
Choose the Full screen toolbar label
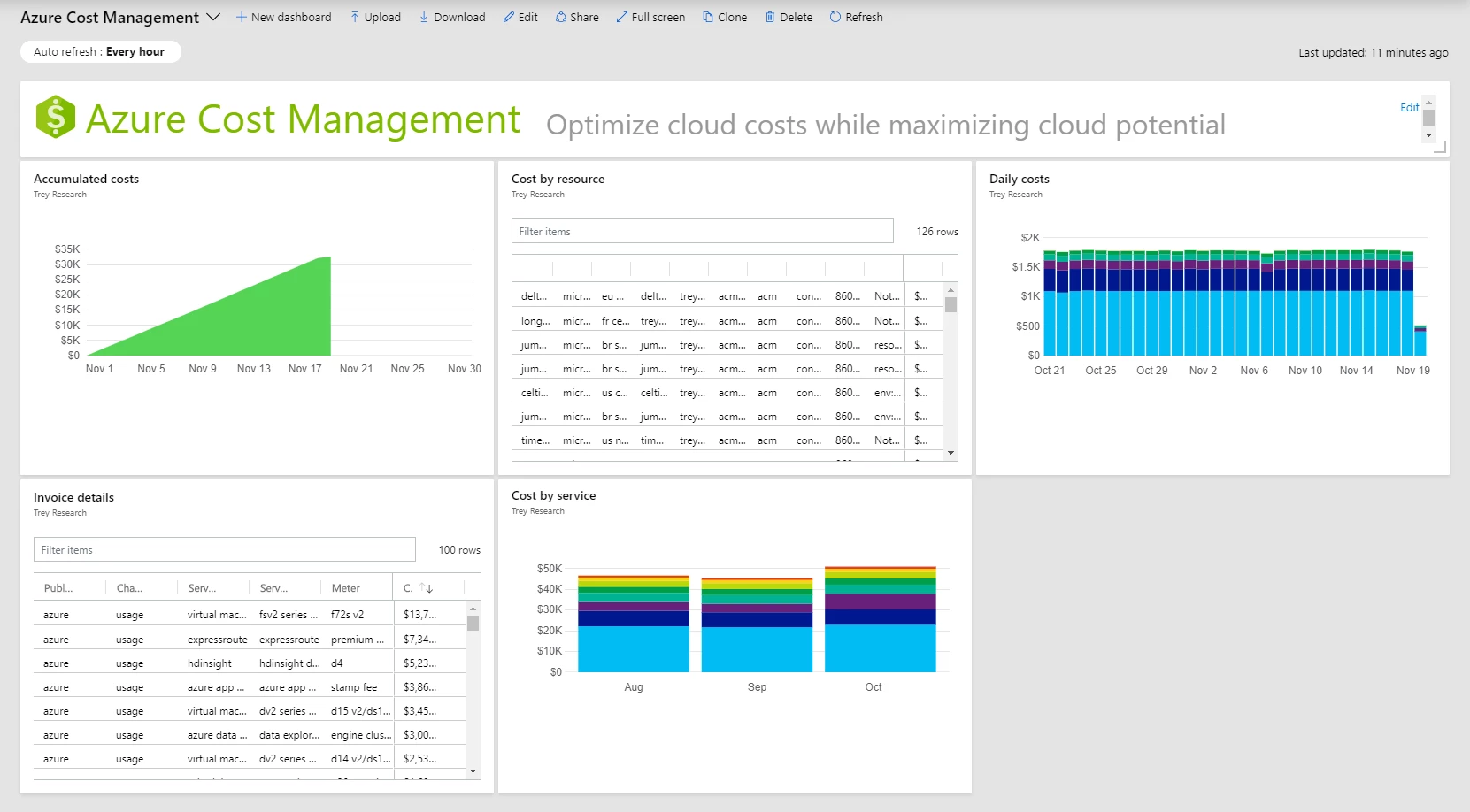click(x=658, y=17)
